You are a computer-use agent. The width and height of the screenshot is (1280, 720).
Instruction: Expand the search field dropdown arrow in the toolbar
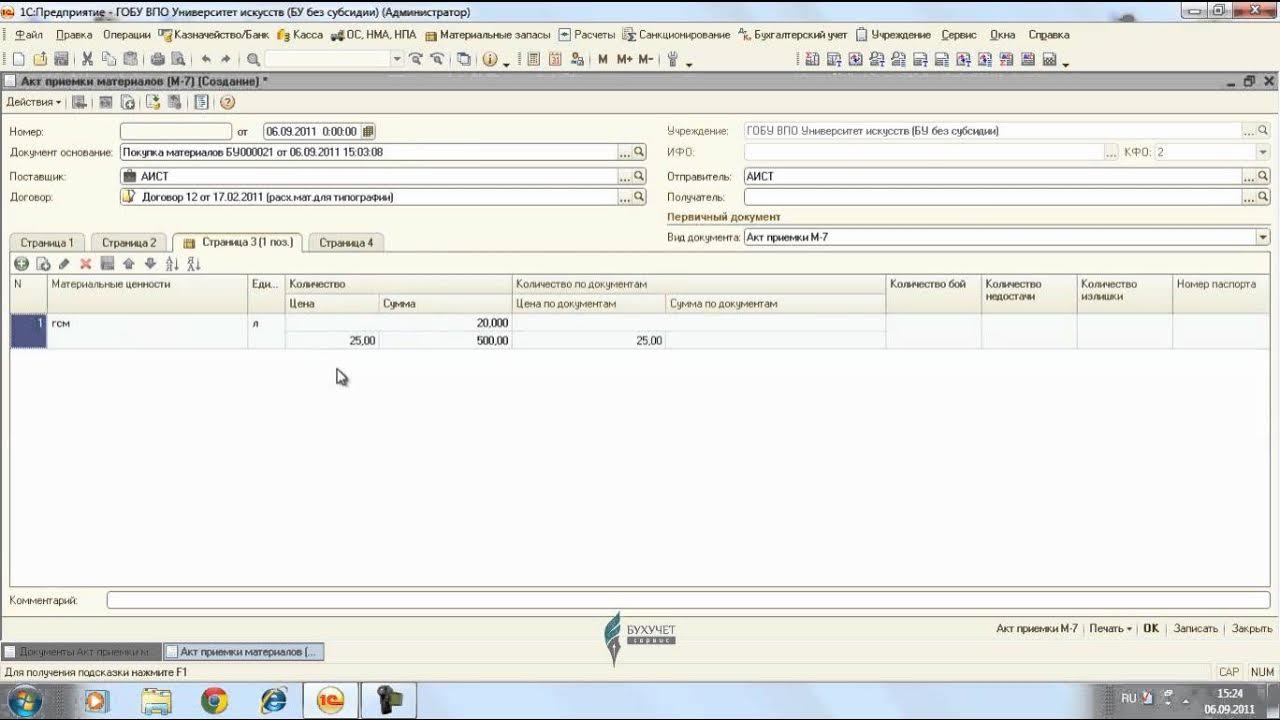click(397, 60)
